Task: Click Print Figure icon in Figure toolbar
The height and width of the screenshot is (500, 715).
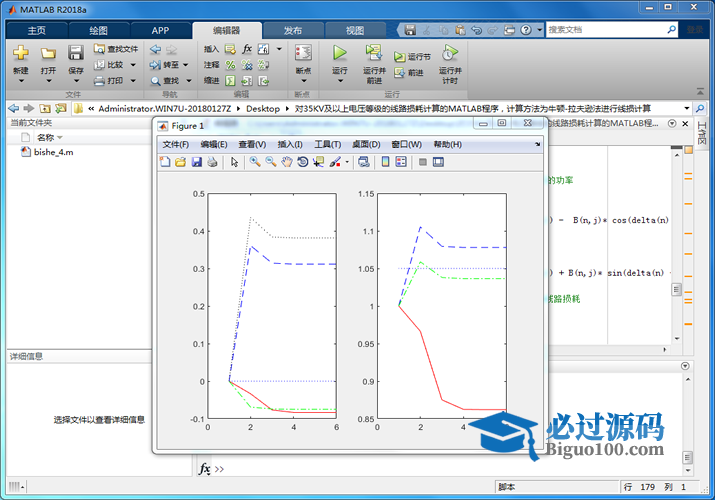Action: [212, 162]
